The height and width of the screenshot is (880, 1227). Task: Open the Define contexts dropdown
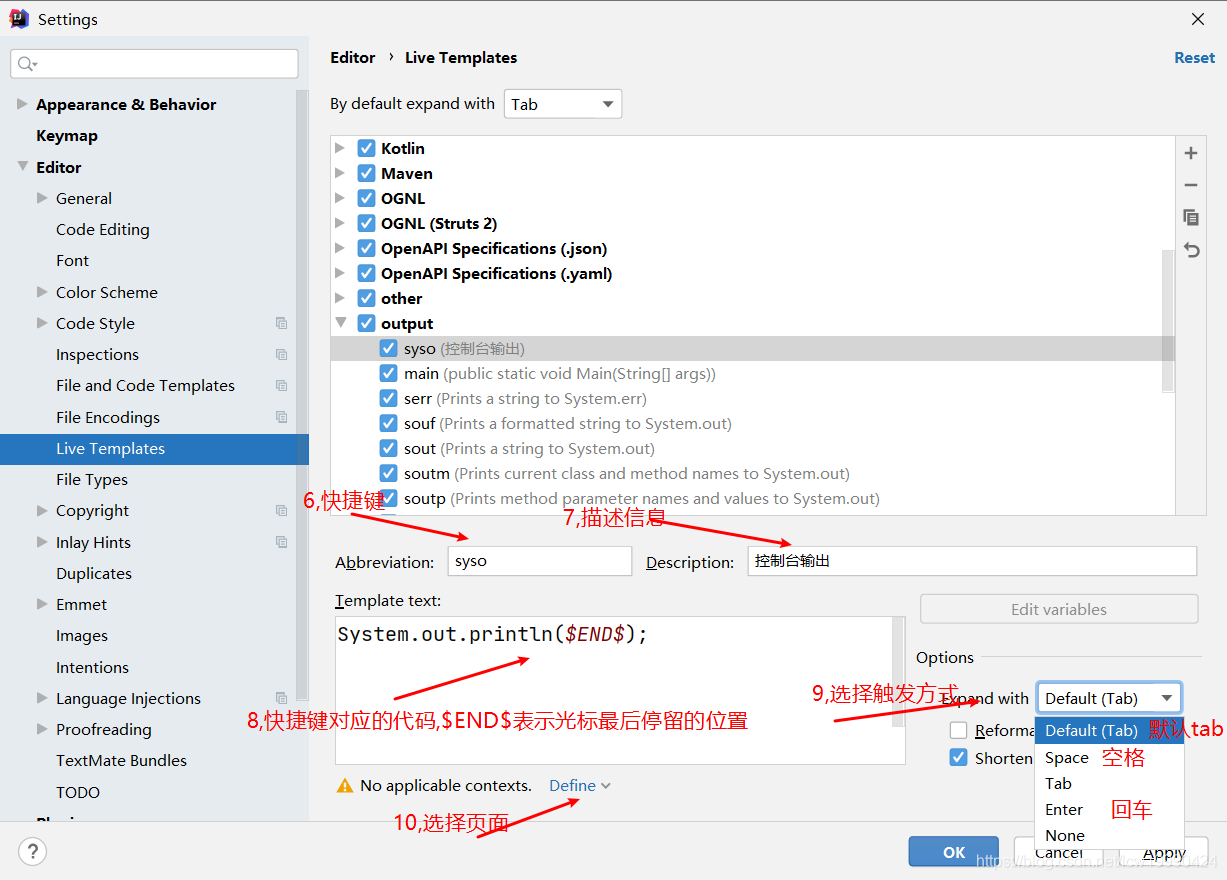point(580,786)
